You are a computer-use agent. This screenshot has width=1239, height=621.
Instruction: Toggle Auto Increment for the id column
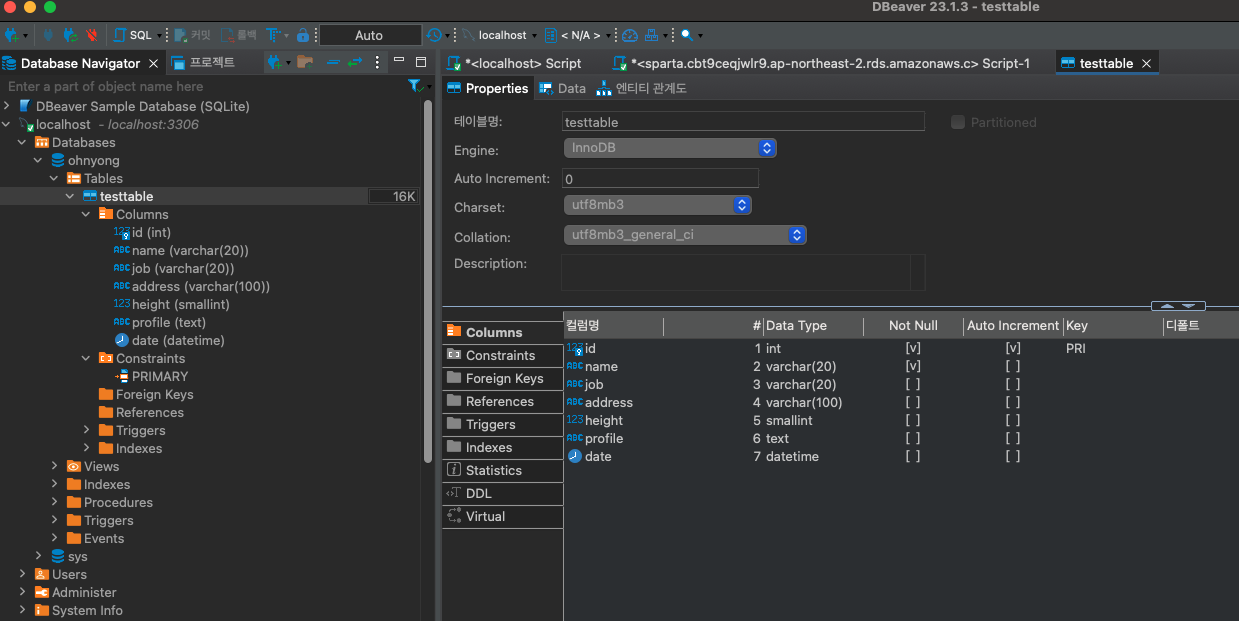[x=1012, y=349]
